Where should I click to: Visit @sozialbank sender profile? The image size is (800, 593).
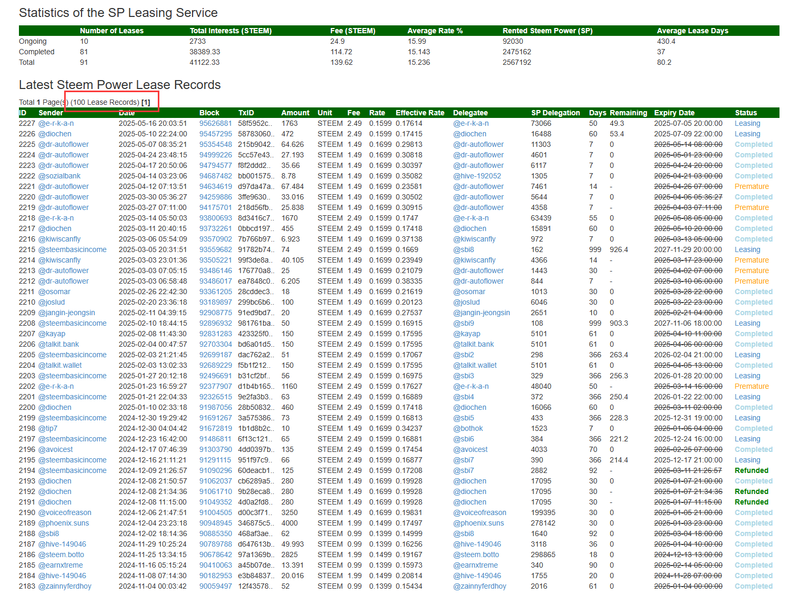coord(59,176)
